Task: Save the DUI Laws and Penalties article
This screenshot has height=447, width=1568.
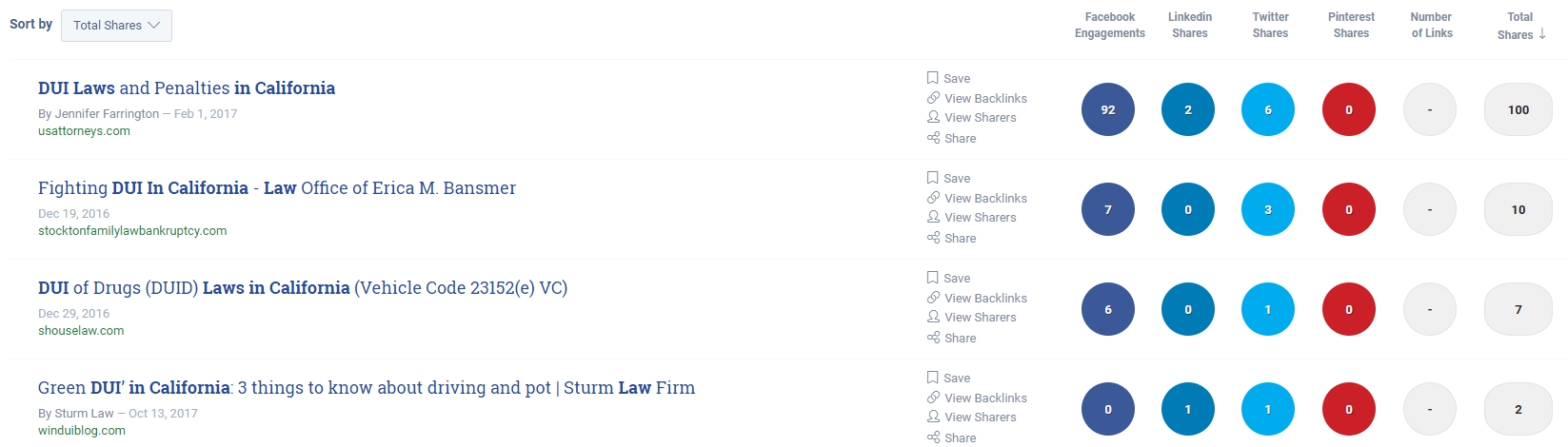Action: [948, 79]
